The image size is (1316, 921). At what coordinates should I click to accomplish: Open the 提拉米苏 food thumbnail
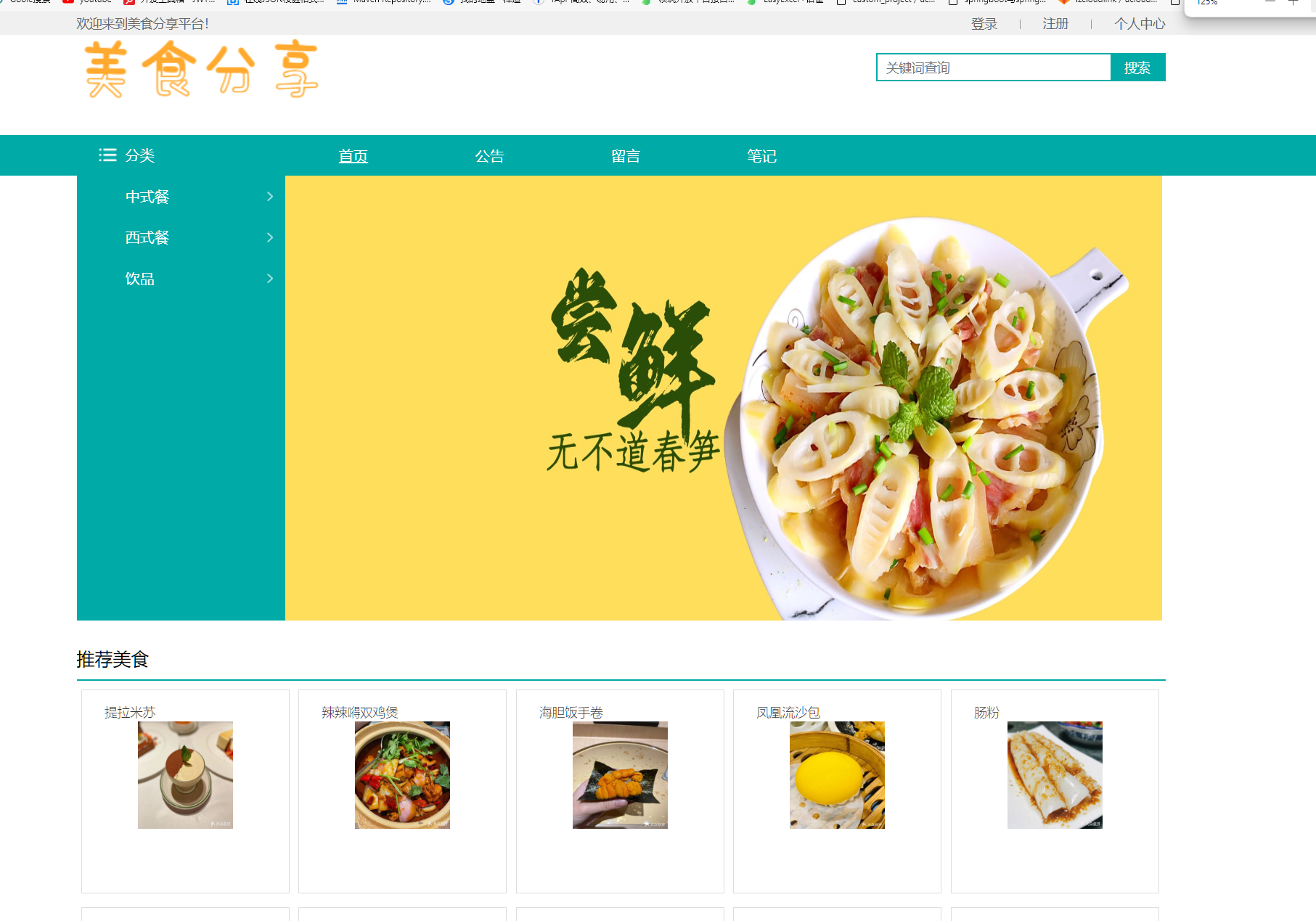tap(185, 775)
